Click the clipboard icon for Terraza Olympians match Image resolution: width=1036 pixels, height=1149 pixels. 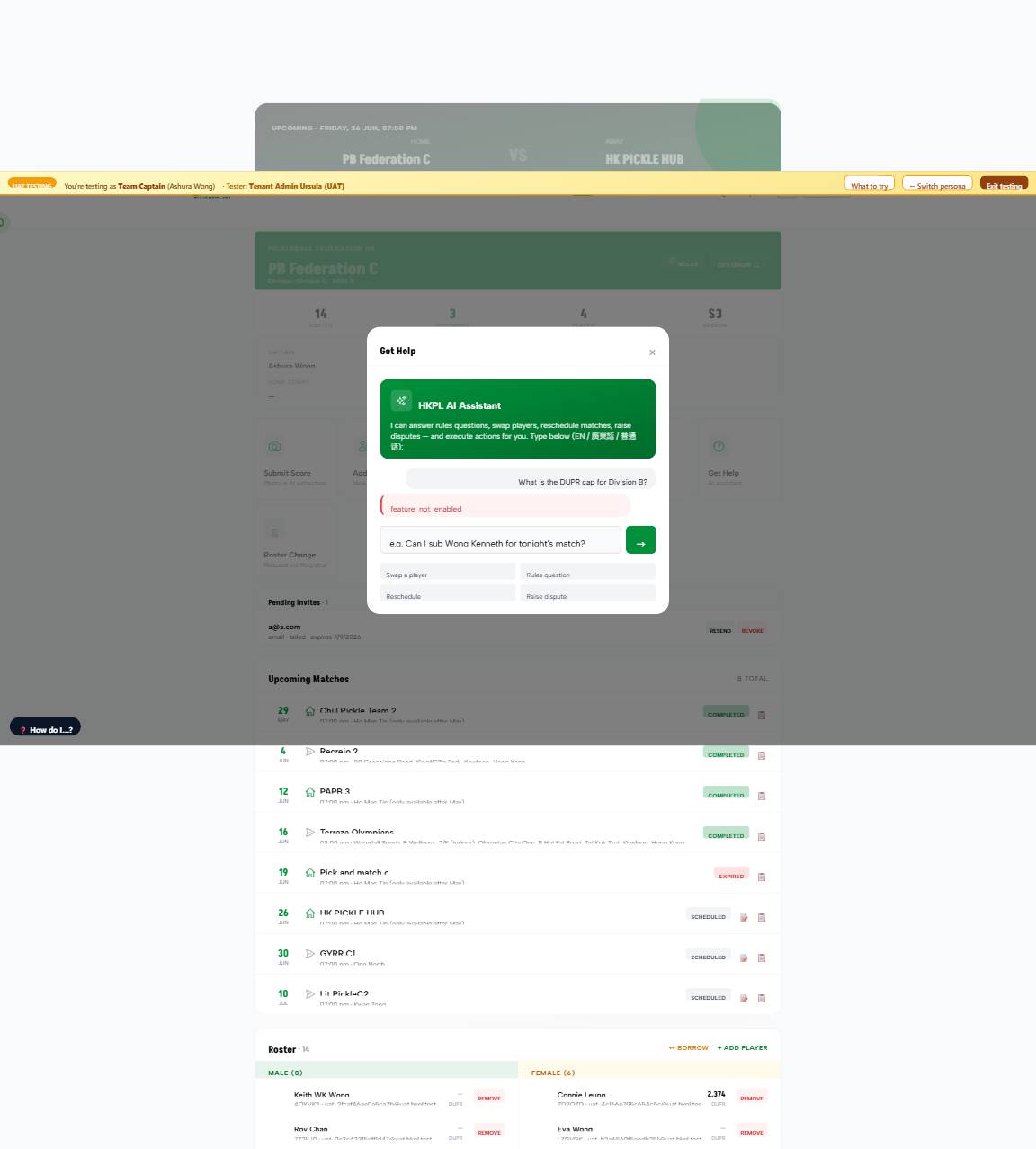coord(762,836)
